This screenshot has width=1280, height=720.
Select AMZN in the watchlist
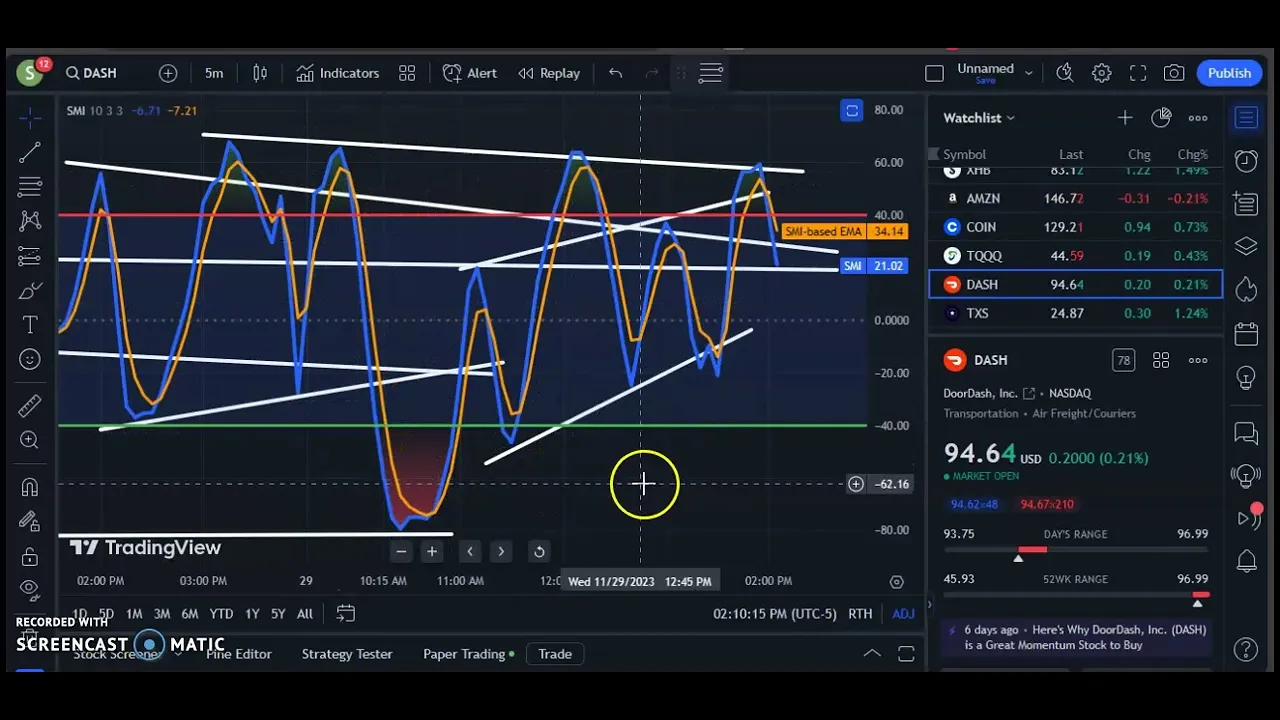coord(1075,198)
